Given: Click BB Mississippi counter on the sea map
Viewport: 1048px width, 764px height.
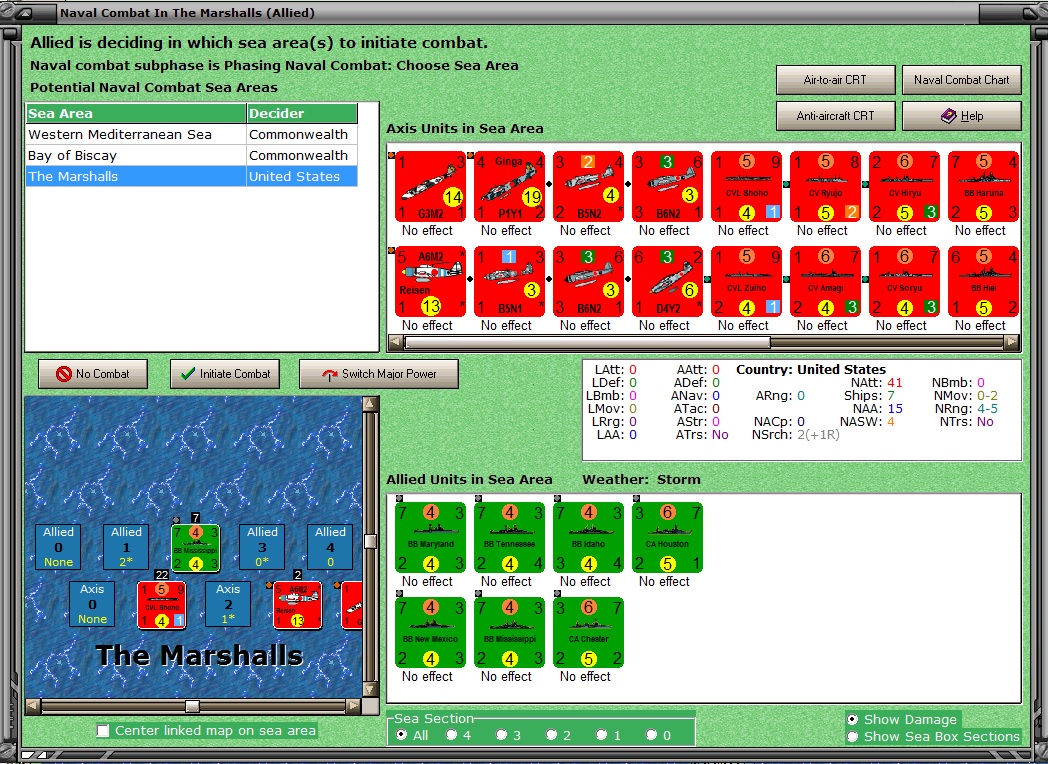Looking at the screenshot, I should [195, 548].
